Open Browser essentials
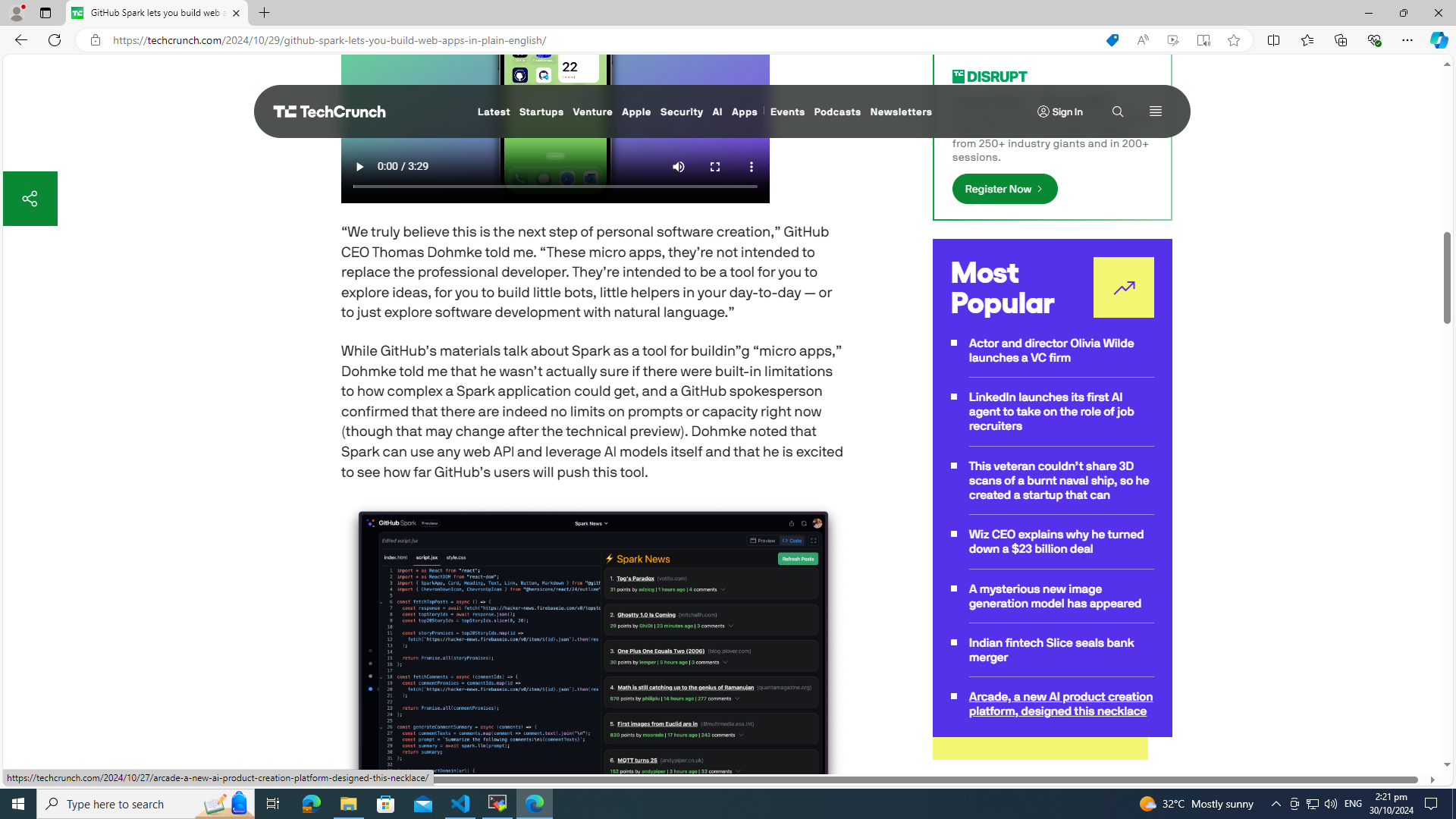Screen dimensions: 1456x819 point(1373,40)
